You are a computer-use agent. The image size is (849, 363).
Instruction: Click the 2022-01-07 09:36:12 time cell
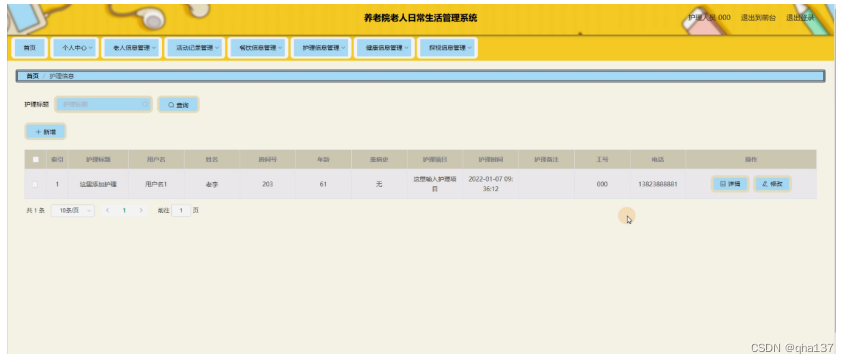click(491, 184)
